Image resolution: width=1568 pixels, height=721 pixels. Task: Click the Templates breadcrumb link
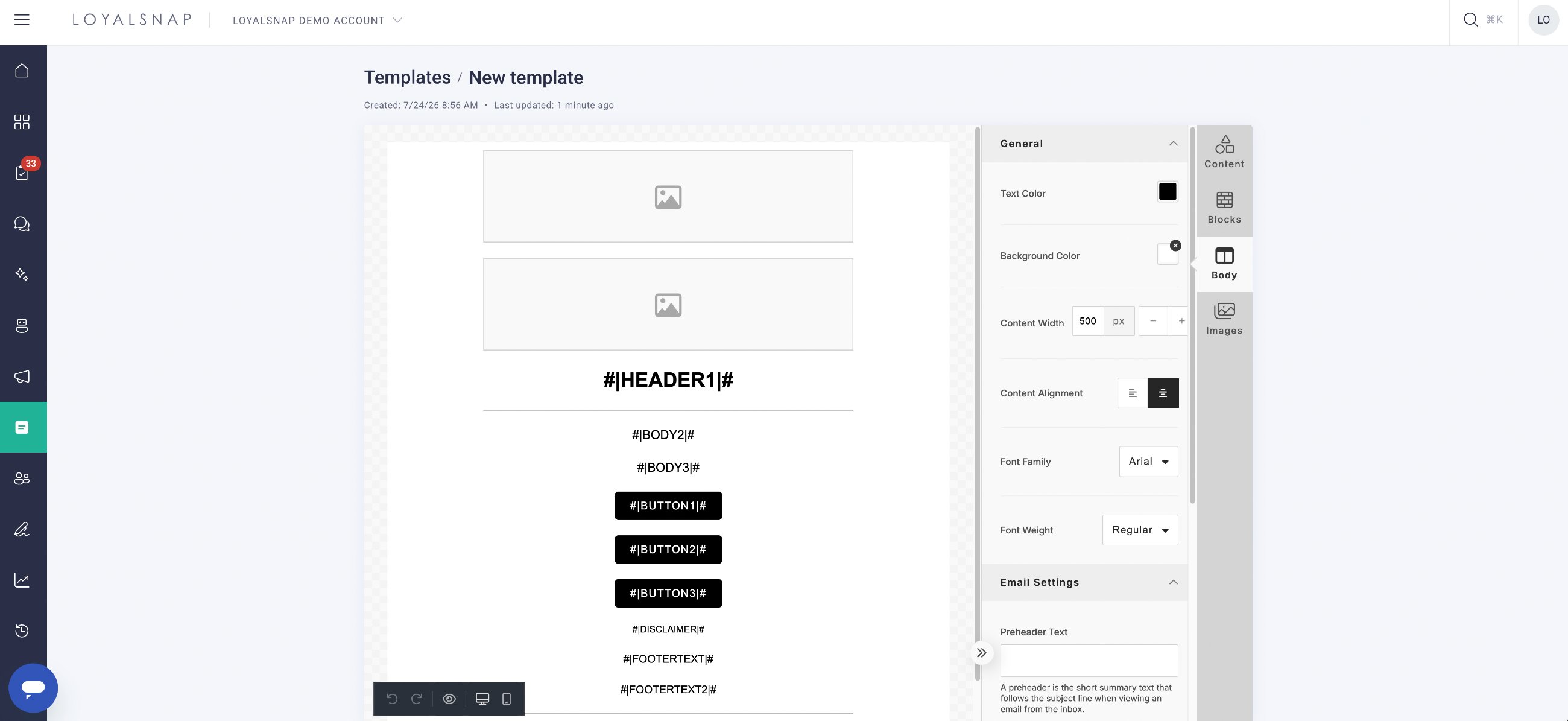407,77
